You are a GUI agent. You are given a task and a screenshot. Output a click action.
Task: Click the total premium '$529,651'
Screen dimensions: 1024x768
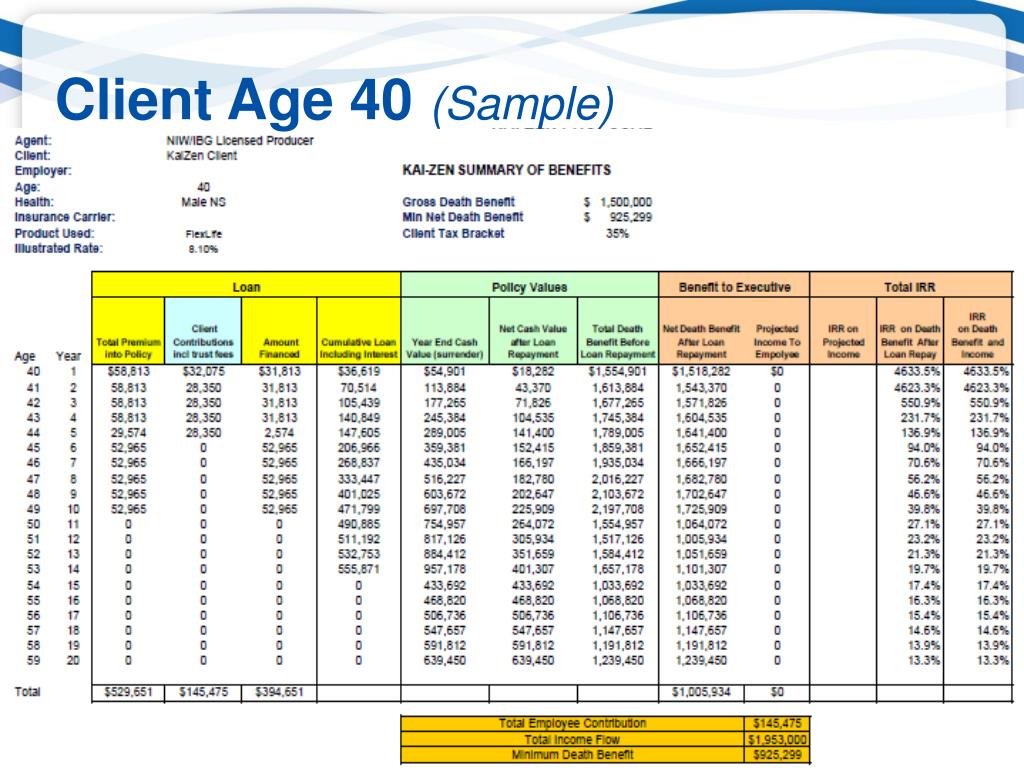128,692
